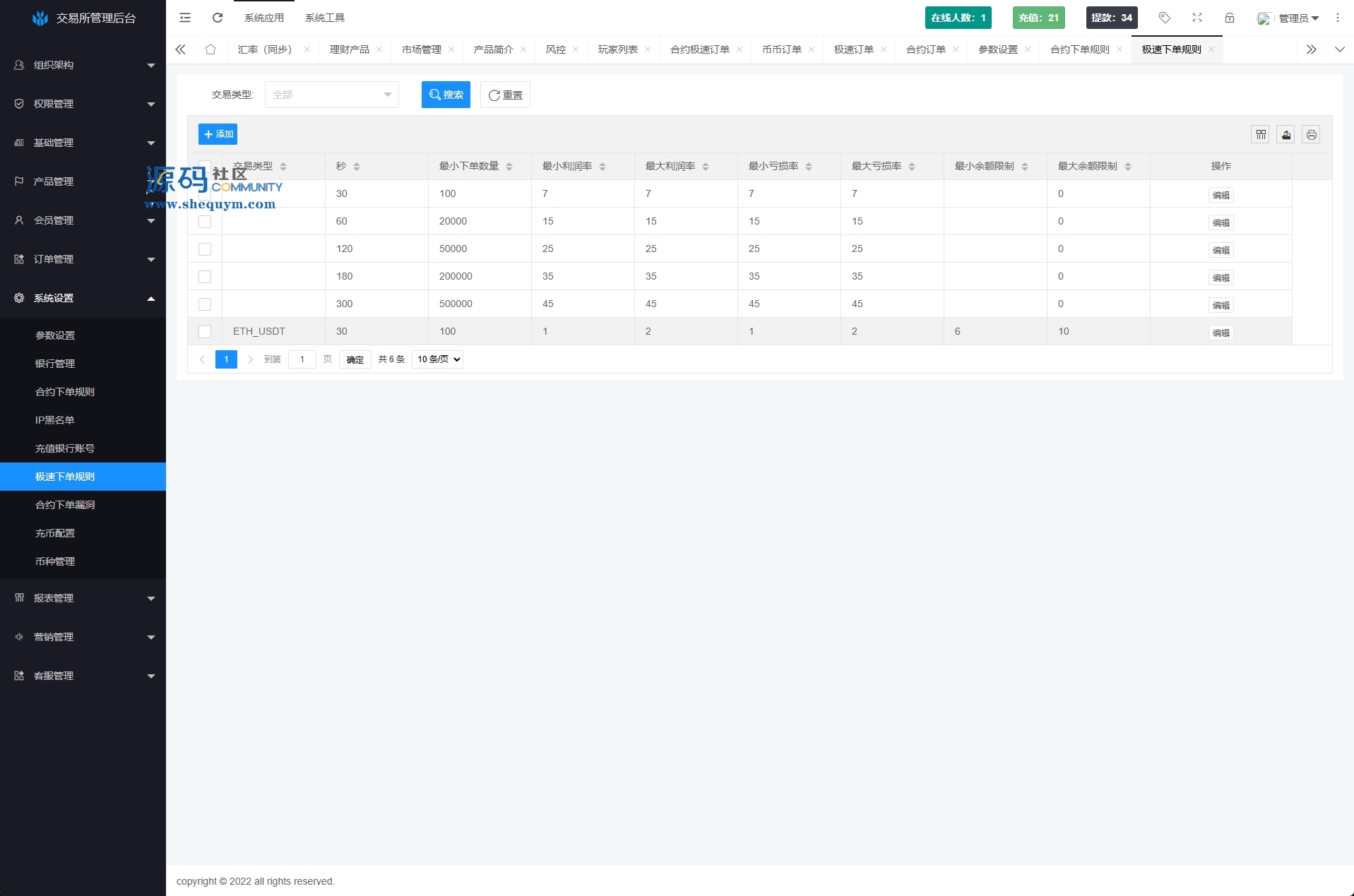Switch to the 参数设置 tab

pos(997,49)
